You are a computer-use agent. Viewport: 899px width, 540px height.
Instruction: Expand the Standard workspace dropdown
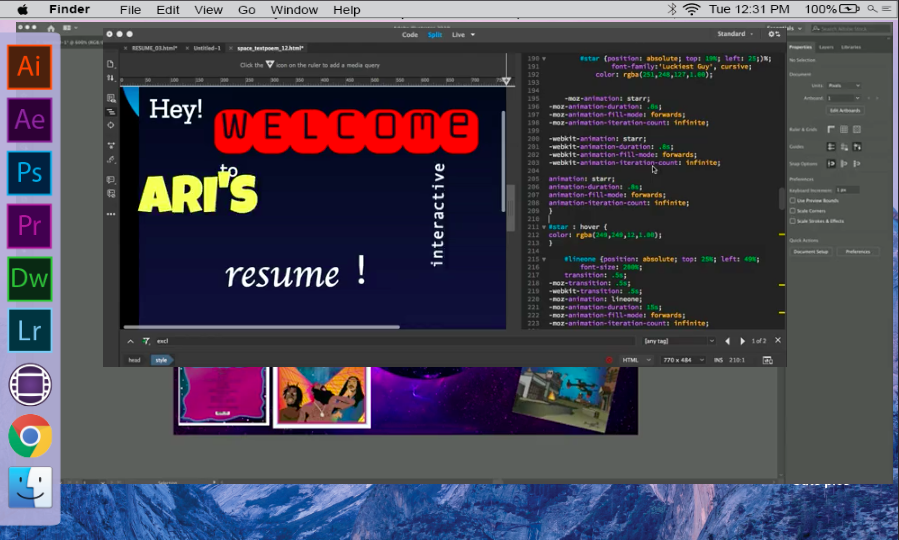click(735, 34)
